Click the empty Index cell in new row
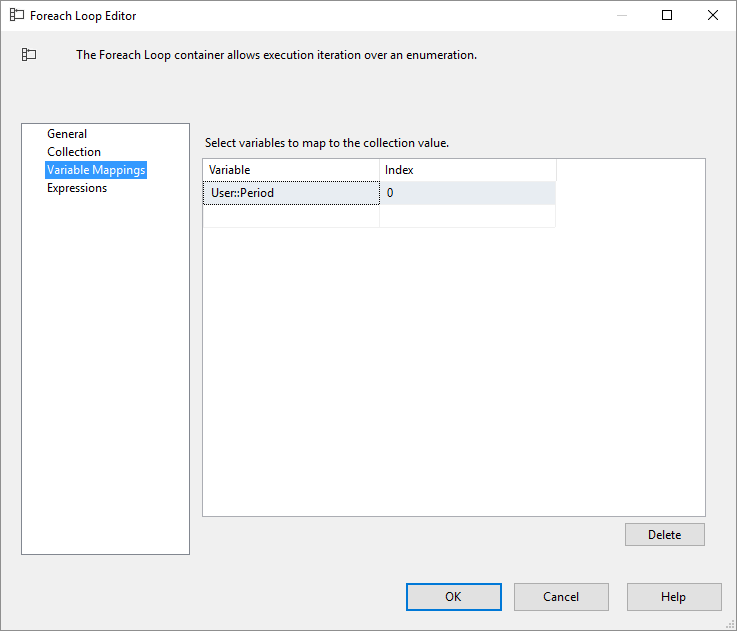 (468, 216)
